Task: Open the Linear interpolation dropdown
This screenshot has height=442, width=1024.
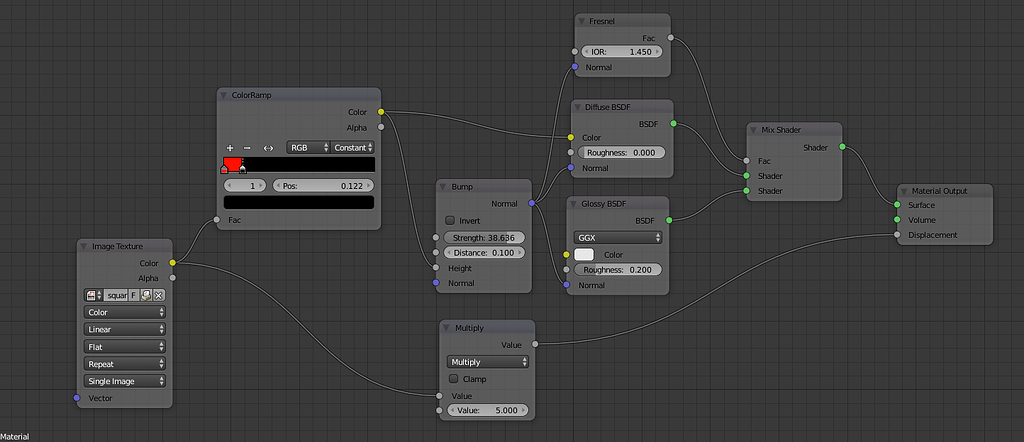Action: [125, 330]
